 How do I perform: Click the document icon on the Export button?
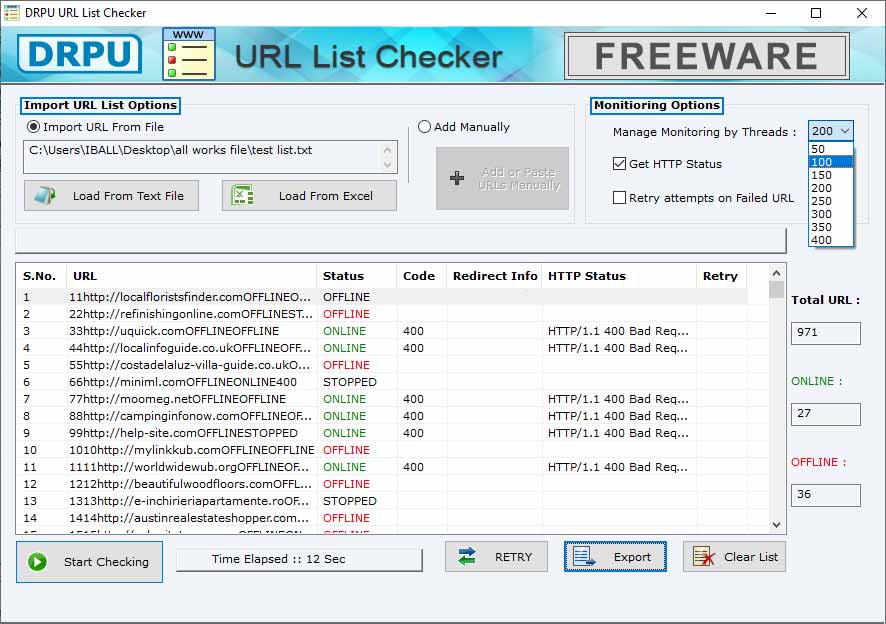coord(584,557)
